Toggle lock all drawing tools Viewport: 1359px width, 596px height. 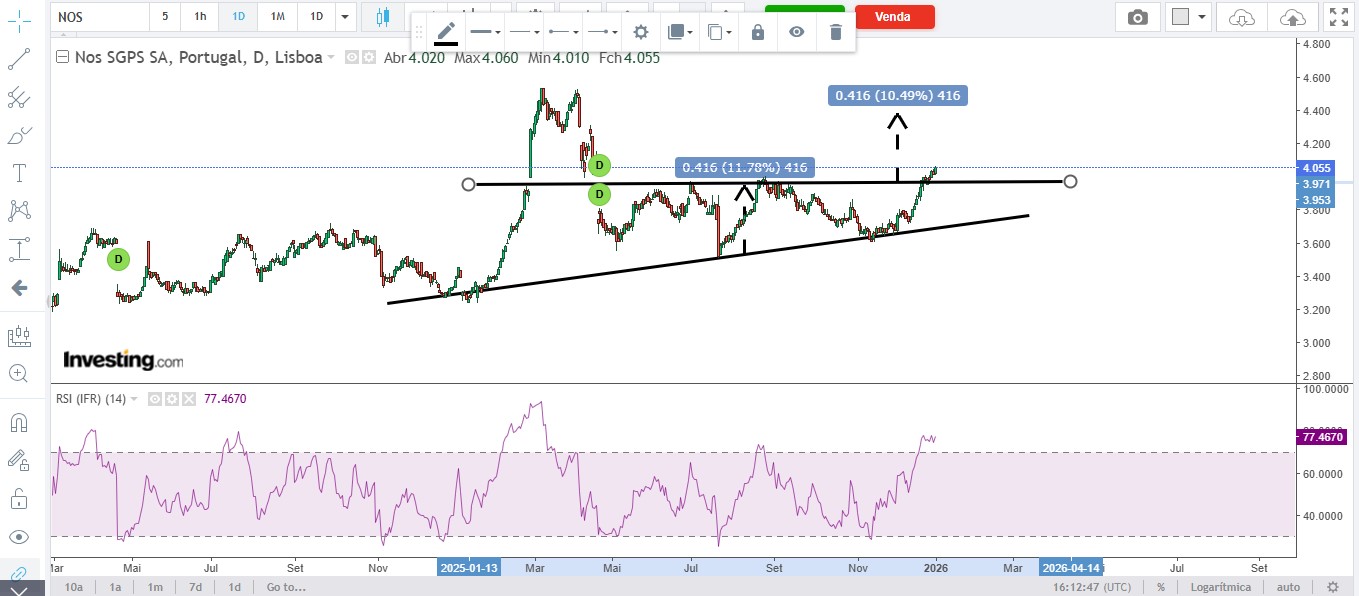click(18, 498)
